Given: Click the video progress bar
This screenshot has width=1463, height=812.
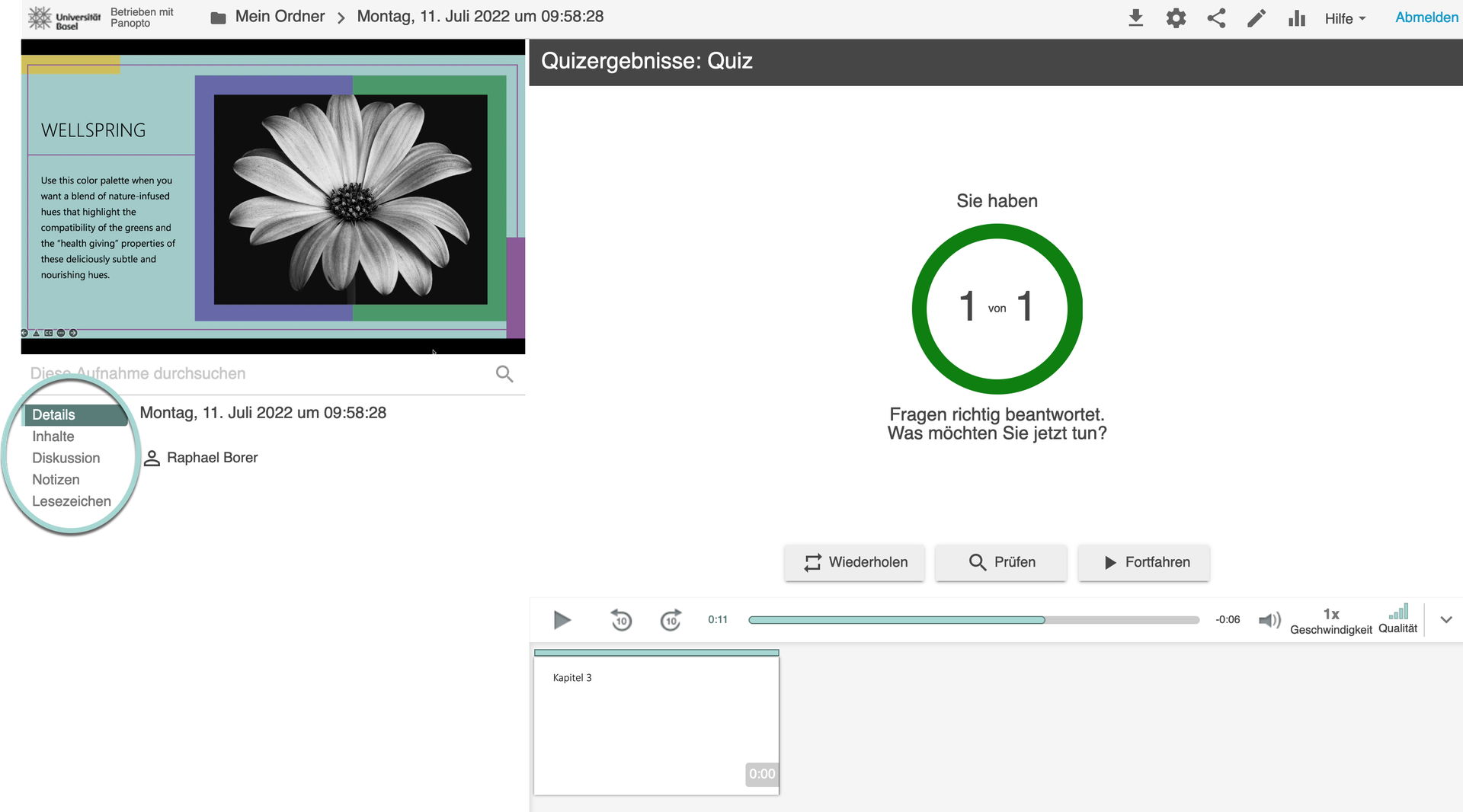Looking at the screenshot, I should coord(973,620).
